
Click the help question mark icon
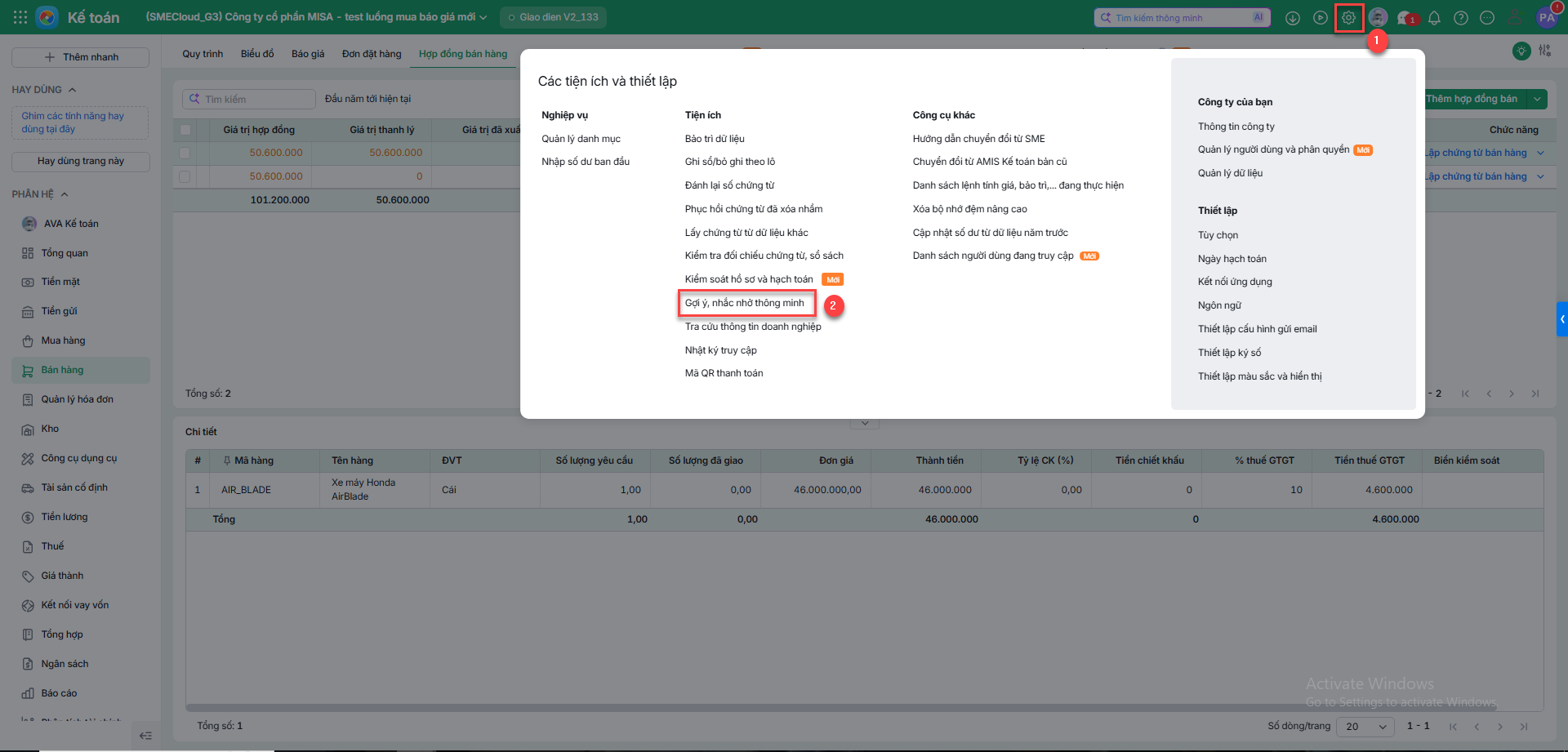click(x=1461, y=18)
